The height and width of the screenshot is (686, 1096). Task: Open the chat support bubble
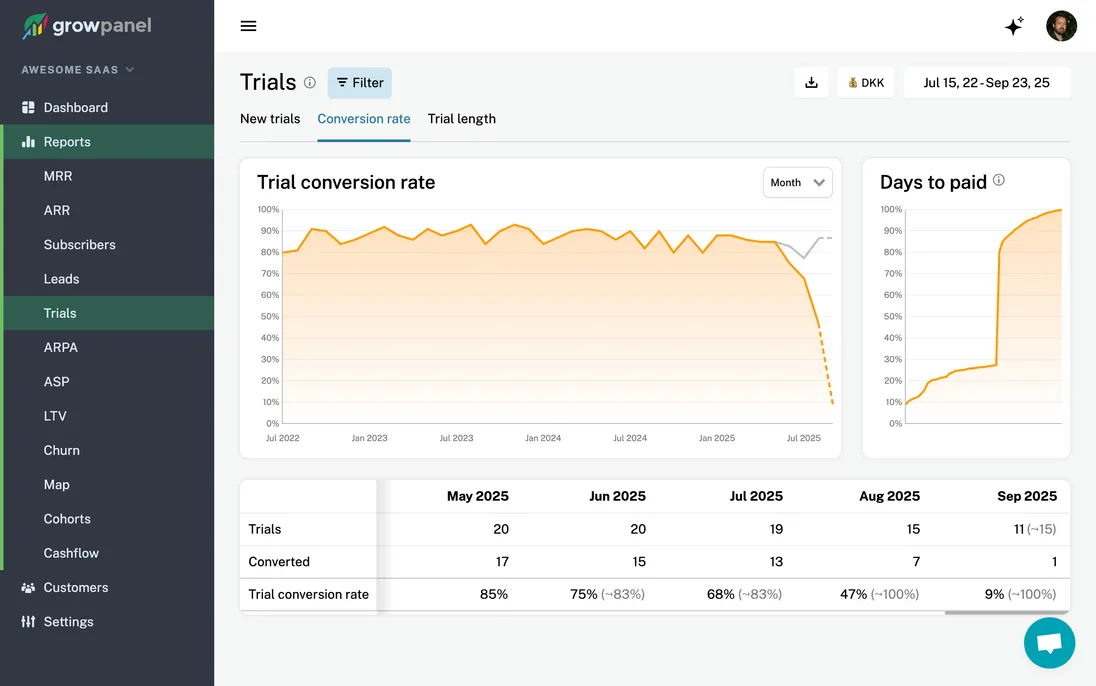point(1049,642)
